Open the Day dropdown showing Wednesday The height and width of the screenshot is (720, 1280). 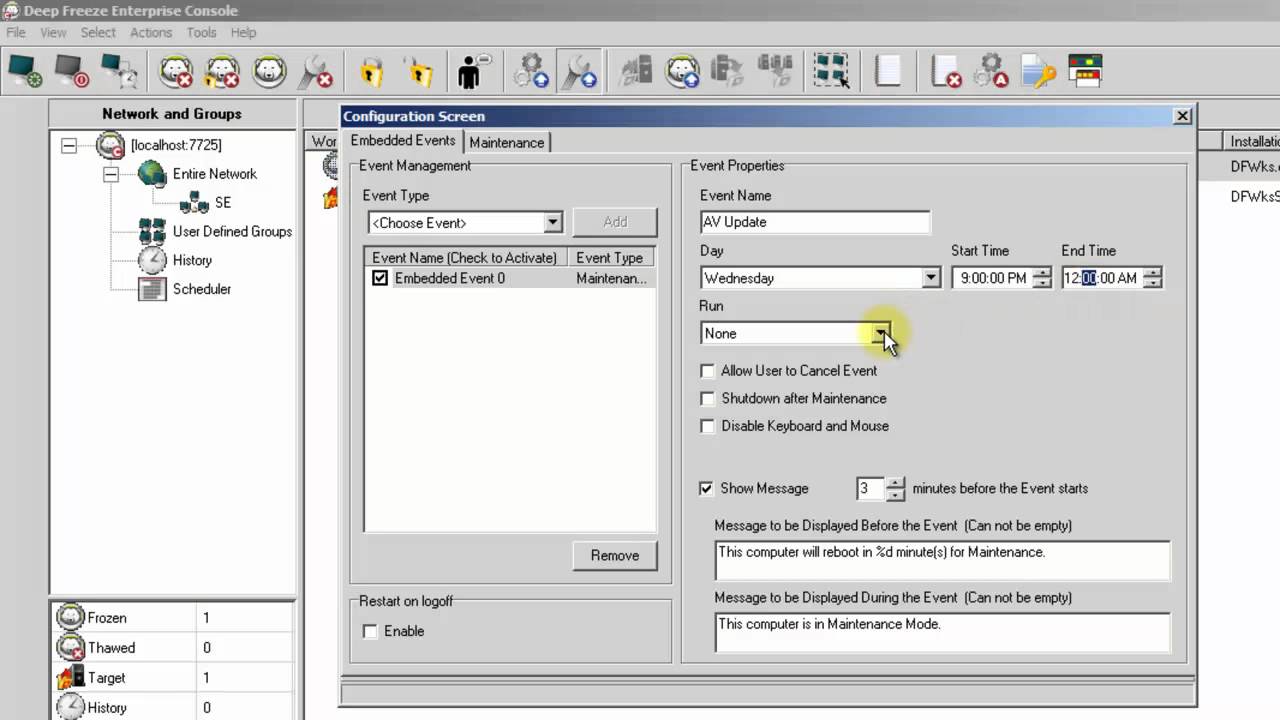tap(931, 278)
